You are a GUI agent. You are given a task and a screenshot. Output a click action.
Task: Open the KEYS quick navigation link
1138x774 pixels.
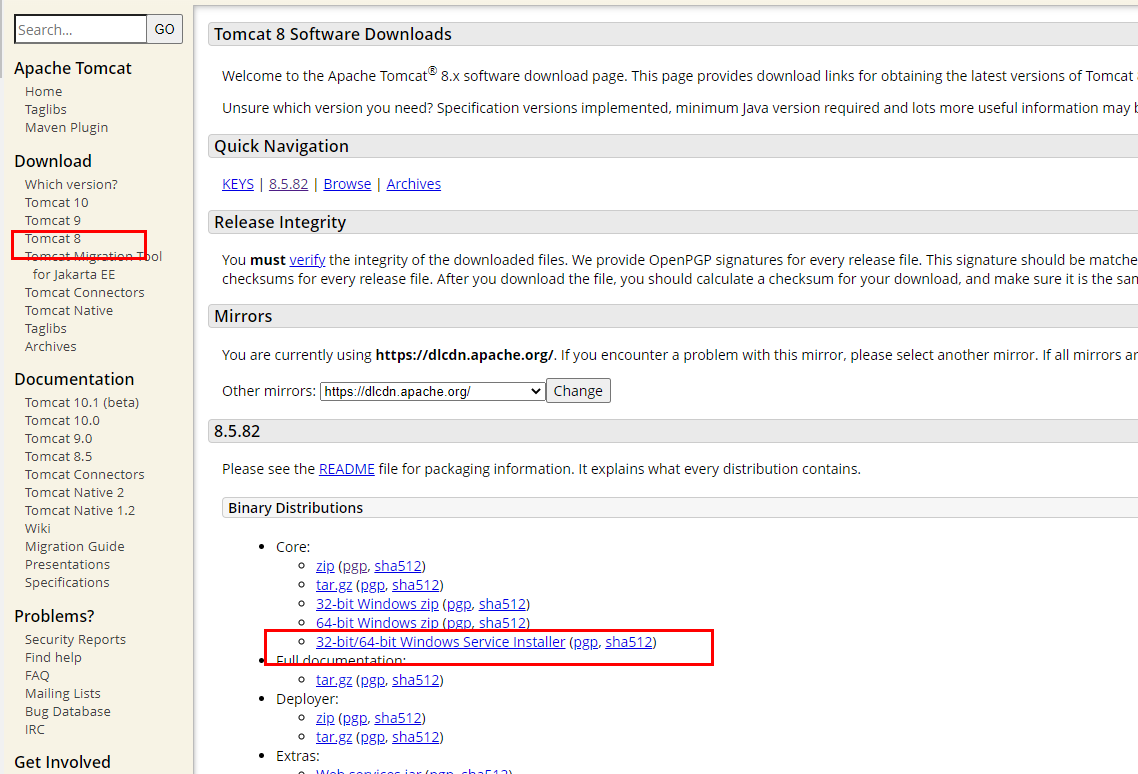[238, 184]
